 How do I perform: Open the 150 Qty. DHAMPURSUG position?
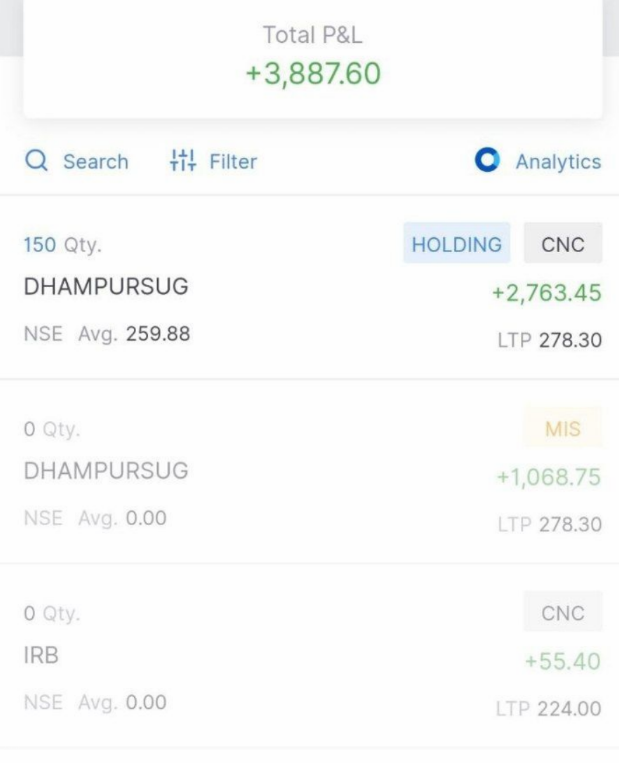click(x=106, y=287)
